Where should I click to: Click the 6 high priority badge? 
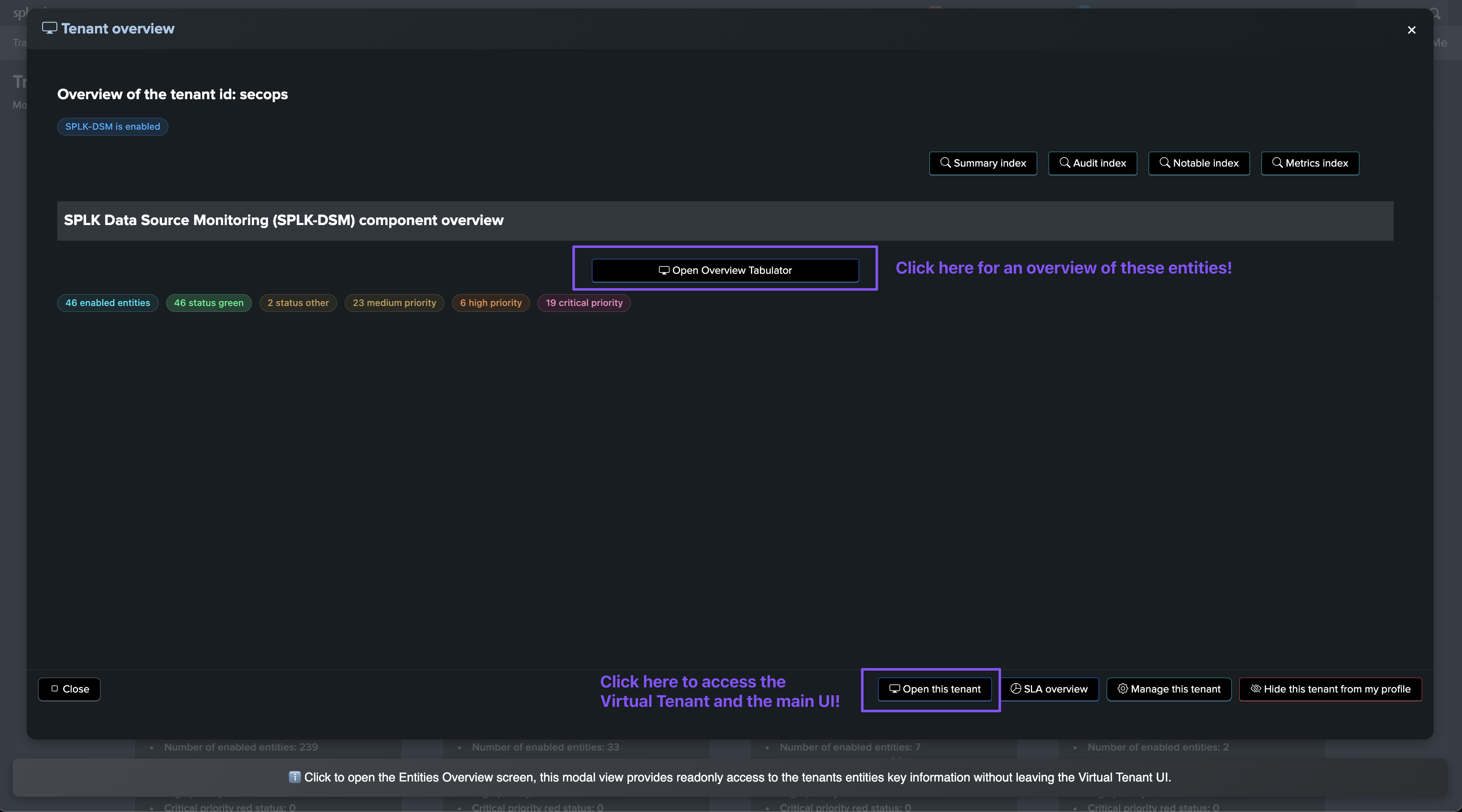[x=490, y=303]
